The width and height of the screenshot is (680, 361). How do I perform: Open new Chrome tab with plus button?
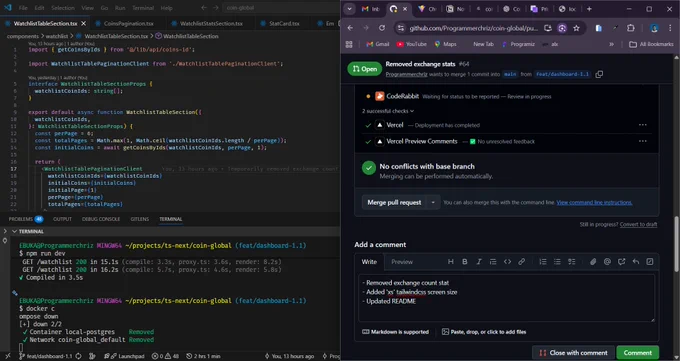589,9
